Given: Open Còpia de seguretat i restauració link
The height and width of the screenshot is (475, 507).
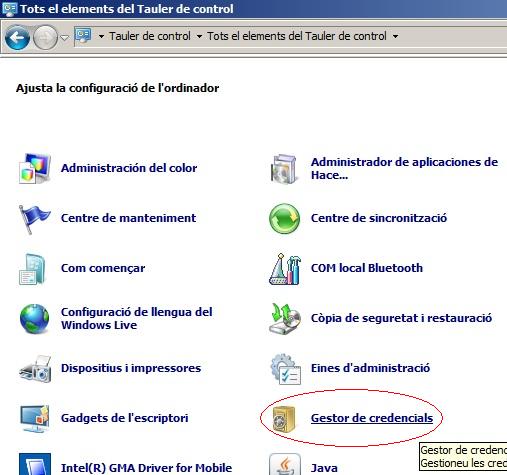Looking at the screenshot, I should [401, 318].
